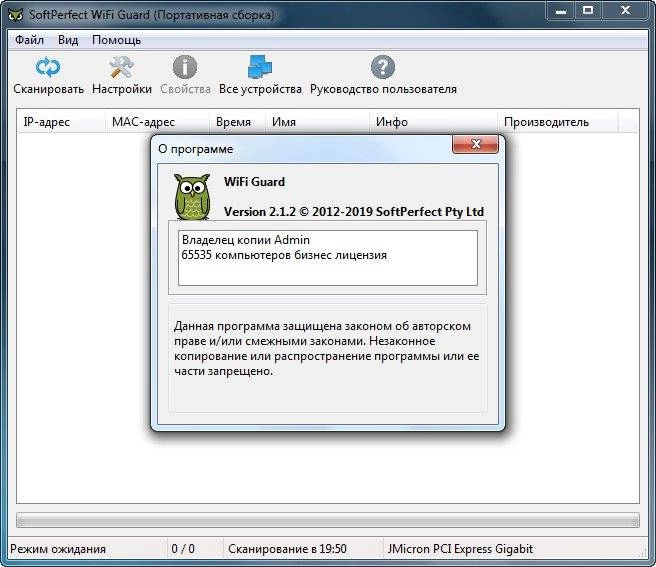Click '65535 компьютеров бизнес лицензия' text
Screen dimensions: 656x567
[x=284, y=255]
